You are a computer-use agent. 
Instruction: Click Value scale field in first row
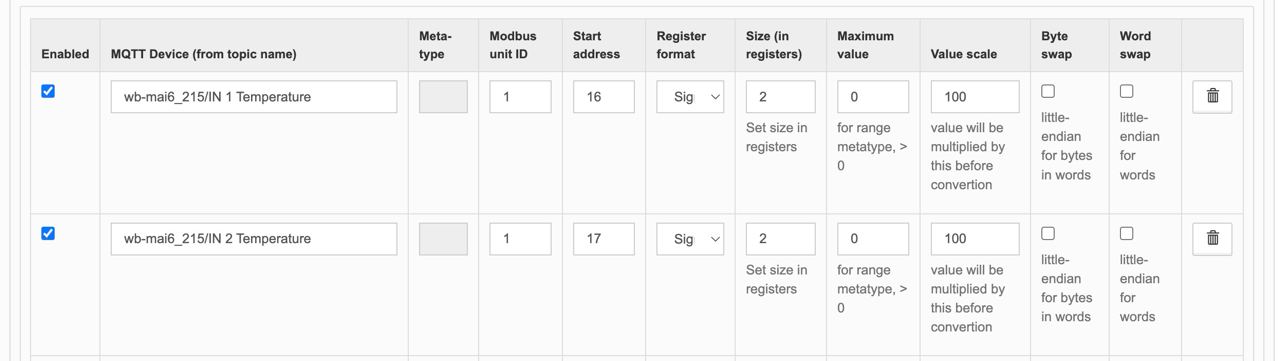[975, 97]
